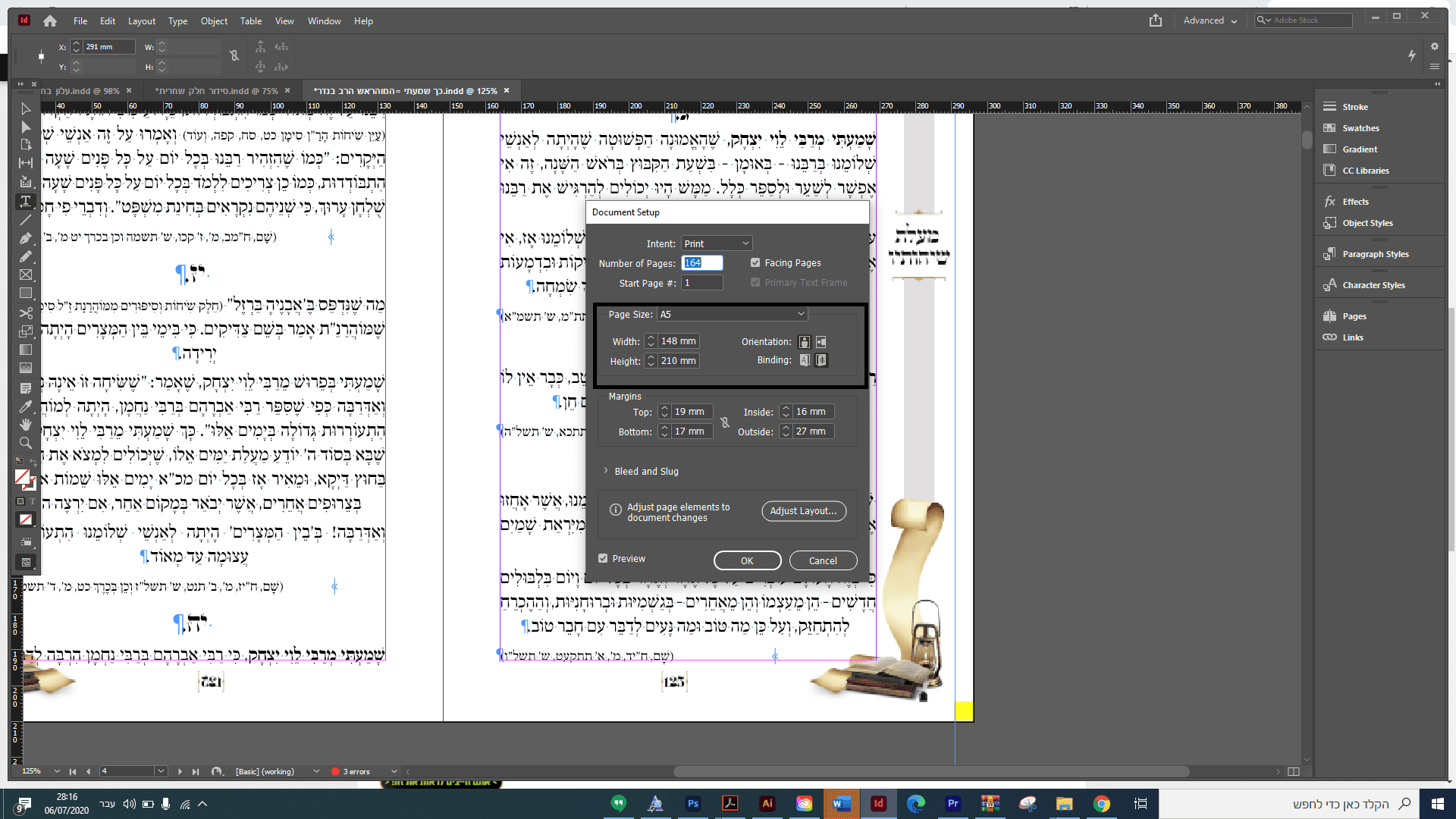The image size is (1456, 819).
Task: Open the Page Size dropdown
Action: tap(731, 313)
